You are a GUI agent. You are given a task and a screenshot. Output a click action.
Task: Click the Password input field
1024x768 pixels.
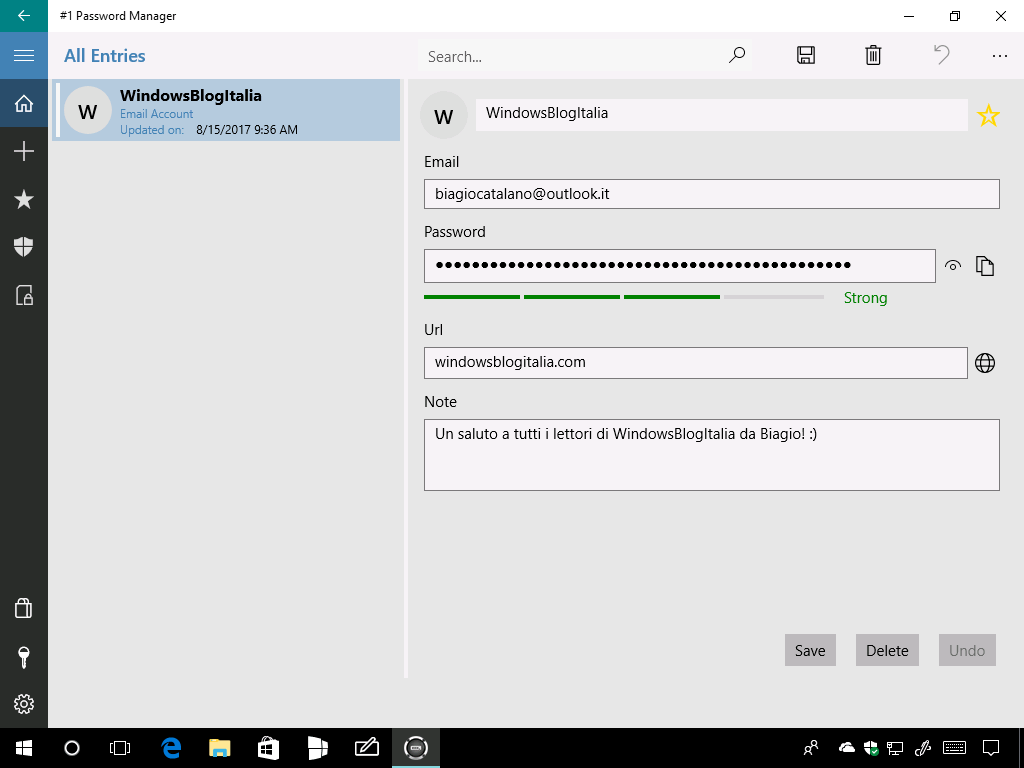[x=679, y=266]
